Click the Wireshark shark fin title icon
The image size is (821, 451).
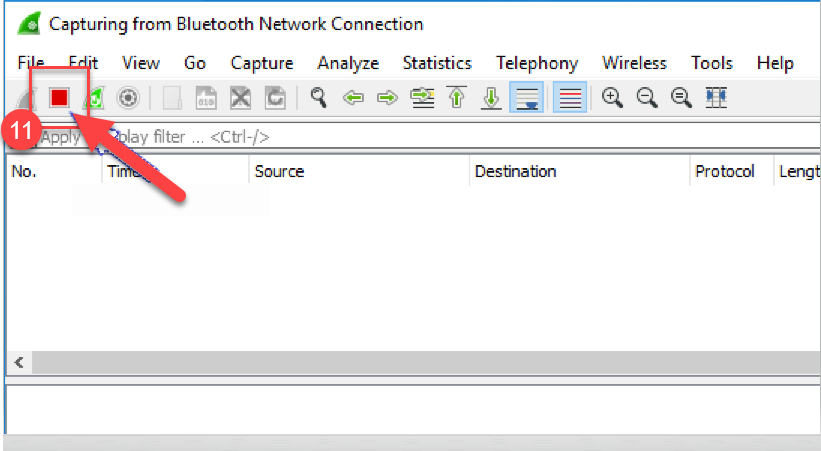tap(29, 24)
